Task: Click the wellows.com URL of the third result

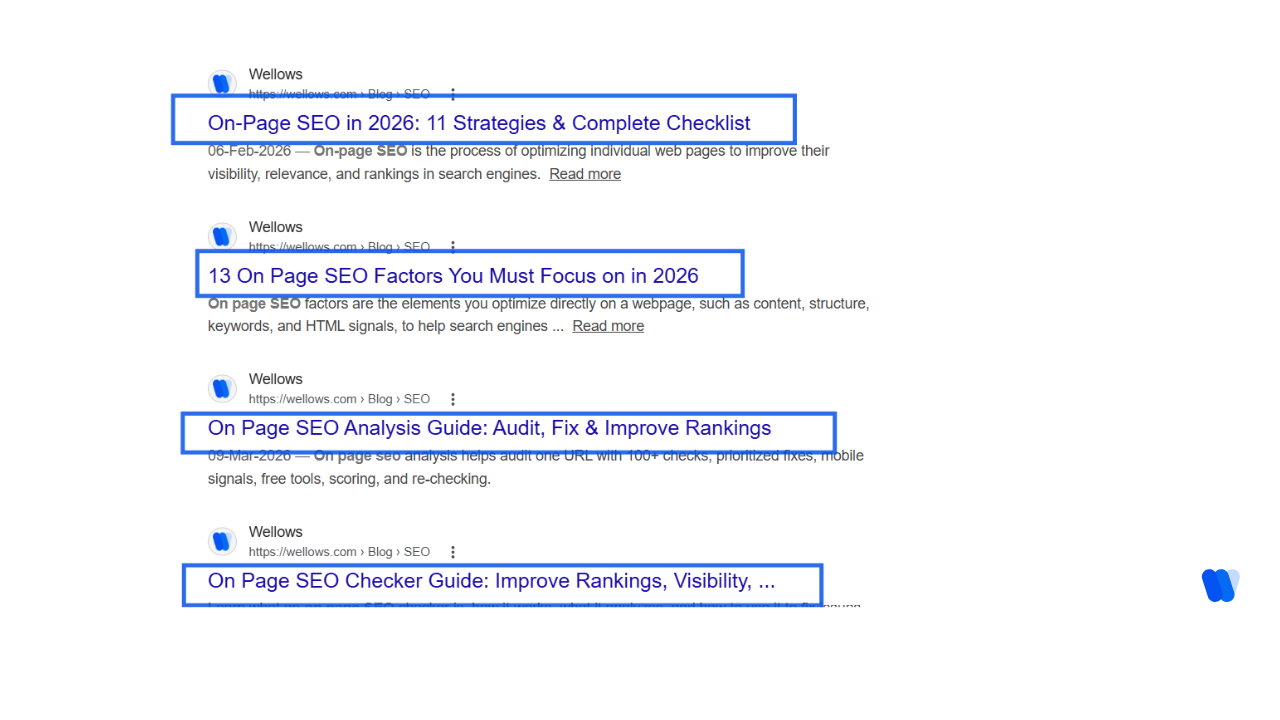Action: point(302,399)
